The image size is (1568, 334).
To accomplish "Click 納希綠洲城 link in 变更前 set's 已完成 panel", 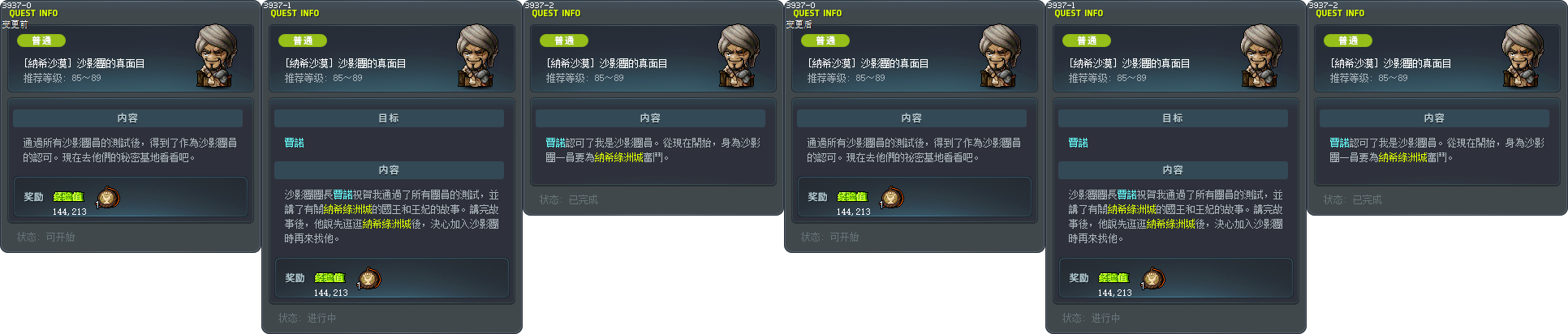I will click(618, 157).
